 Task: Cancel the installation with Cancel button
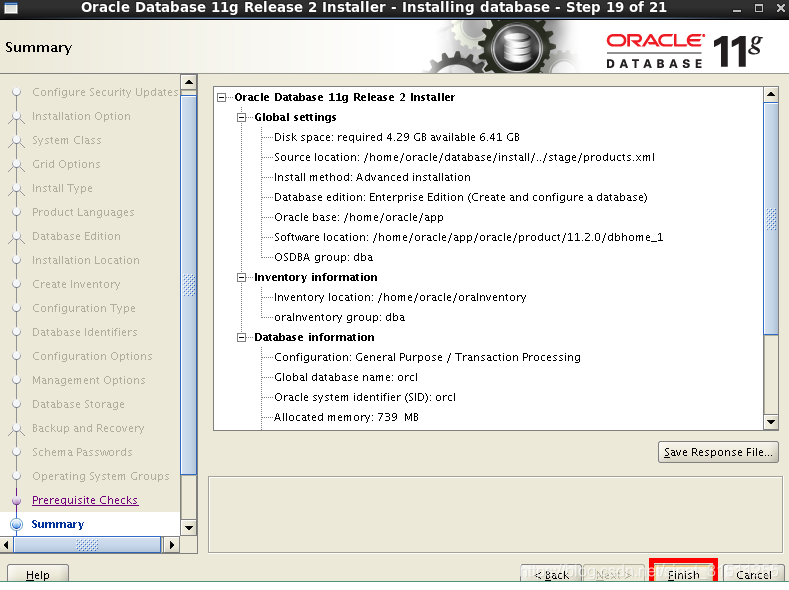coord(753,574)
